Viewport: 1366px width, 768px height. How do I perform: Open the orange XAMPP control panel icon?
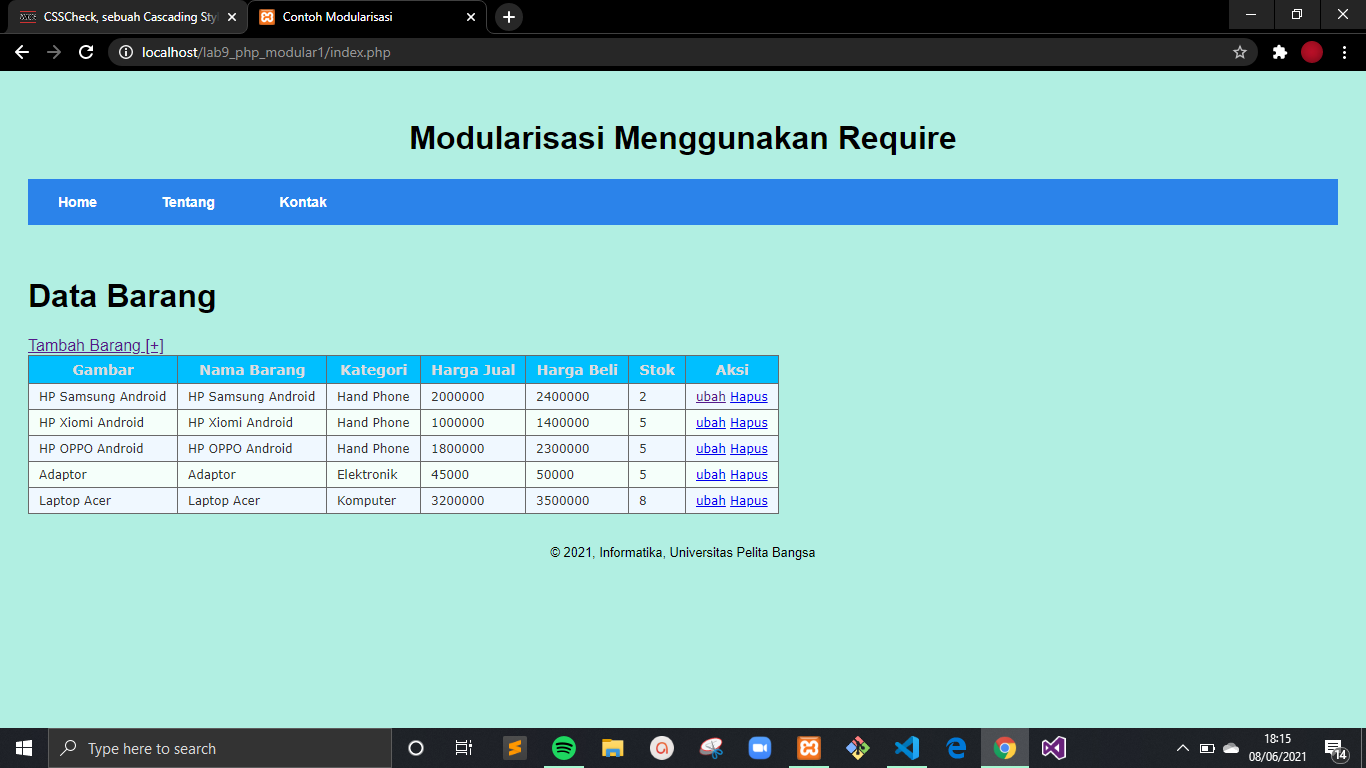click(x=809, y=747)
